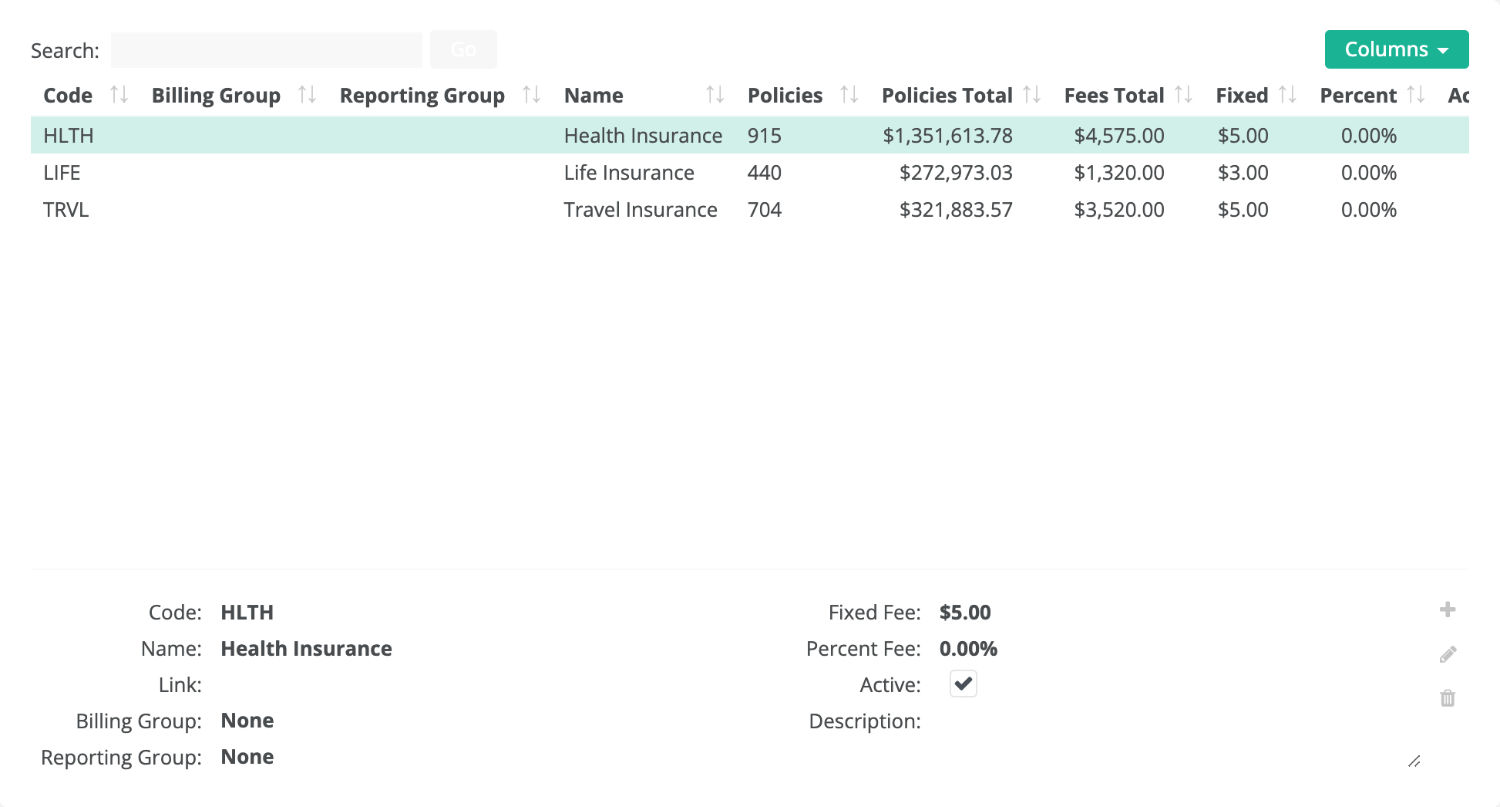Click the pencil edit icon
The height and width of the screenshot is (807, 1500).
click(1447, 654)
